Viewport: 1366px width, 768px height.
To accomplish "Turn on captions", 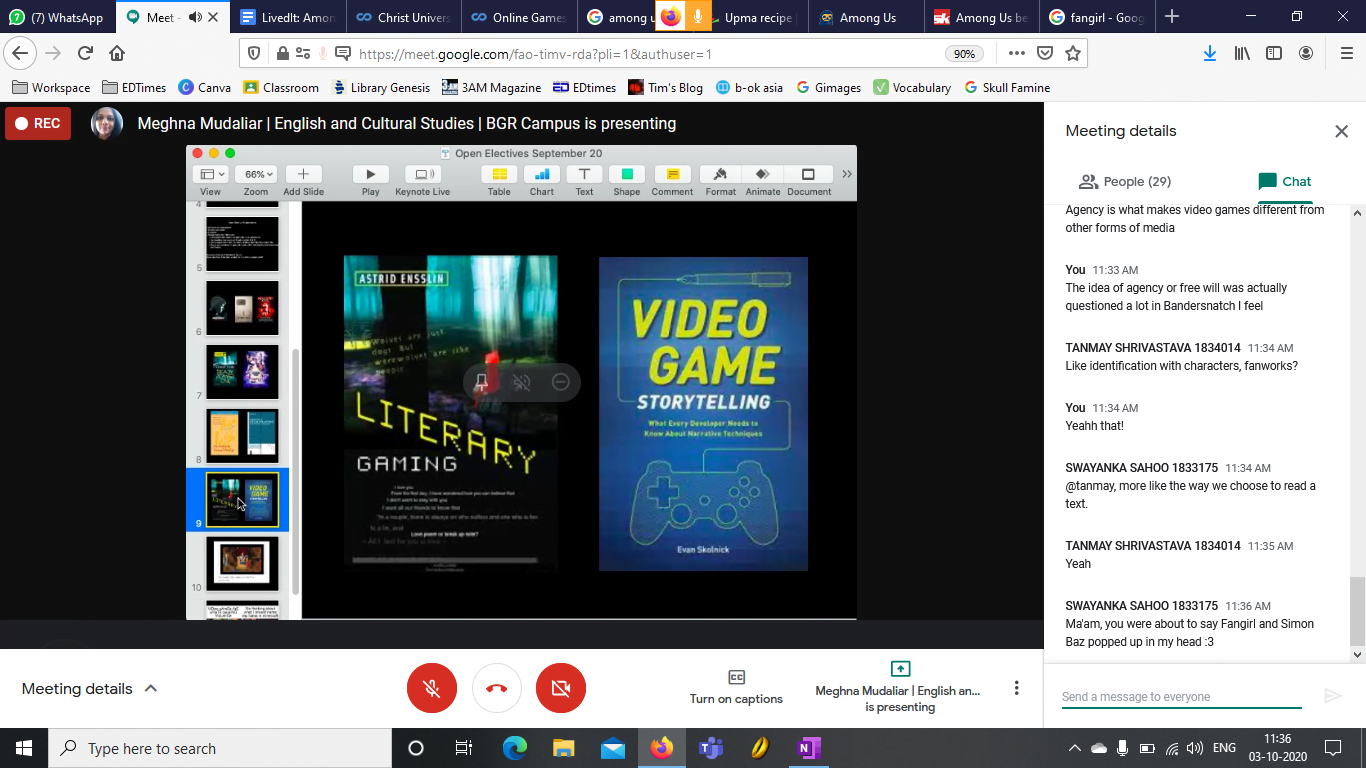I will click(736, 687).
